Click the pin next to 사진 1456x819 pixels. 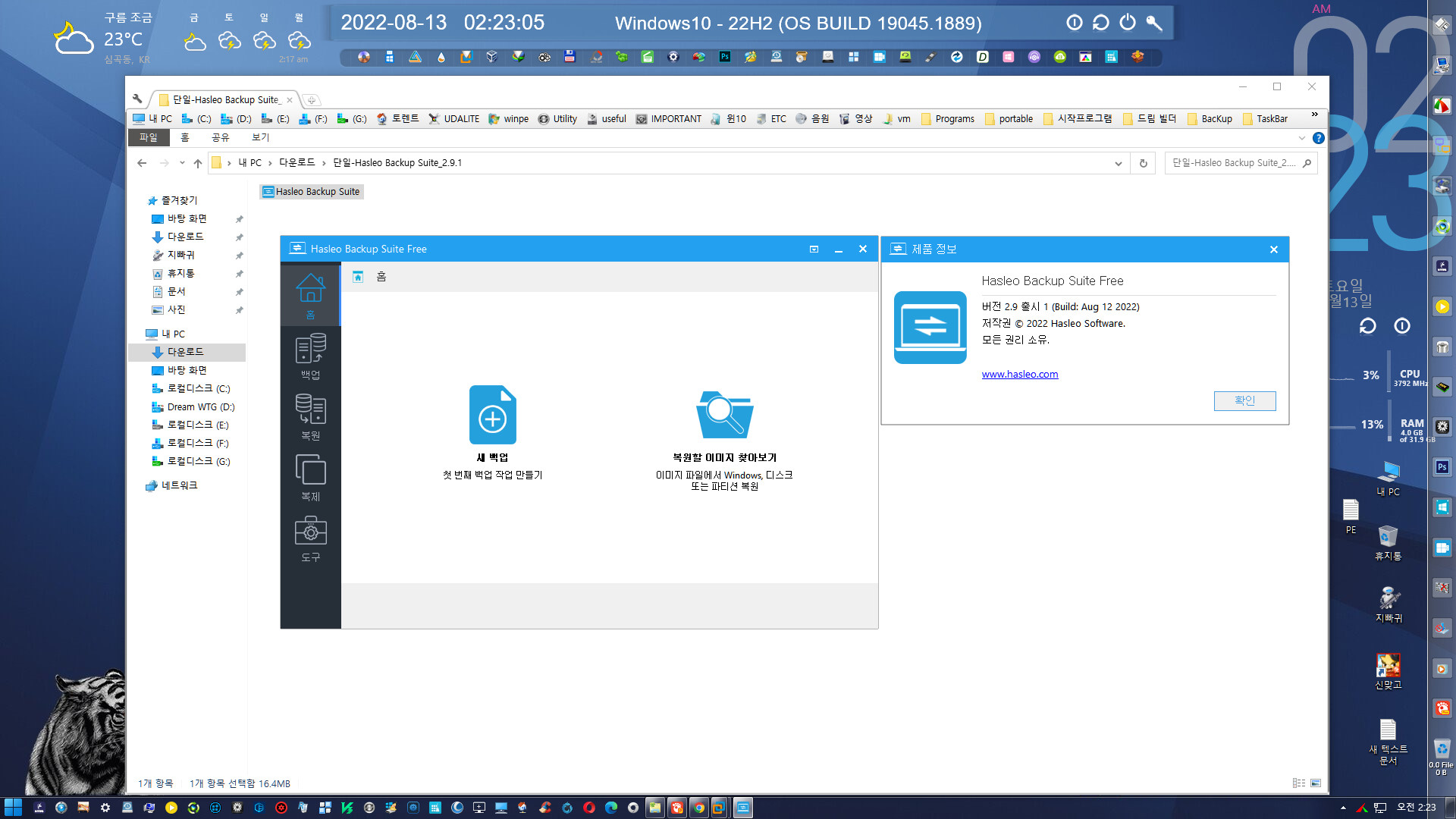[239, 310]
